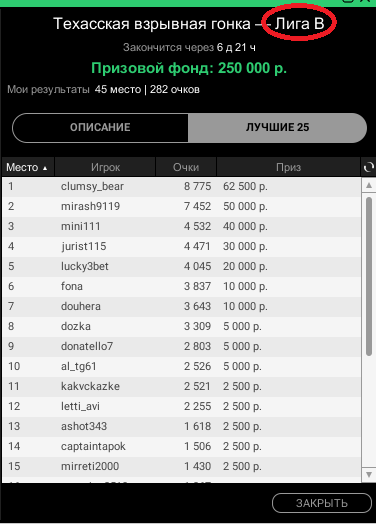Click the leaderboard refresh icon
The height and width of the screenshot is (524, 376).
pyautogui.click(x=368, y=167)
